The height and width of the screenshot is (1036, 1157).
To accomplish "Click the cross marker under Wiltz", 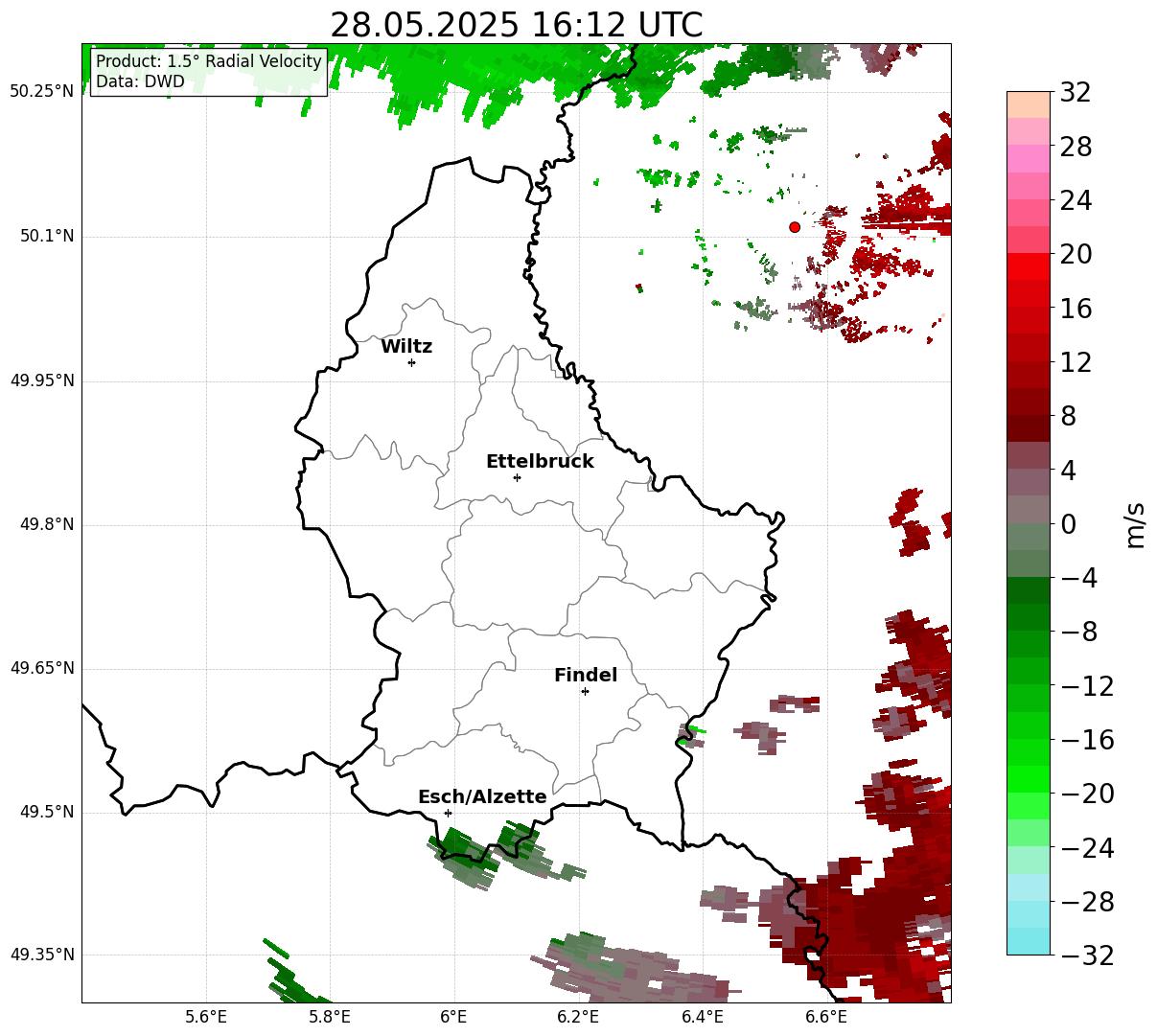I will pos(411,362).
